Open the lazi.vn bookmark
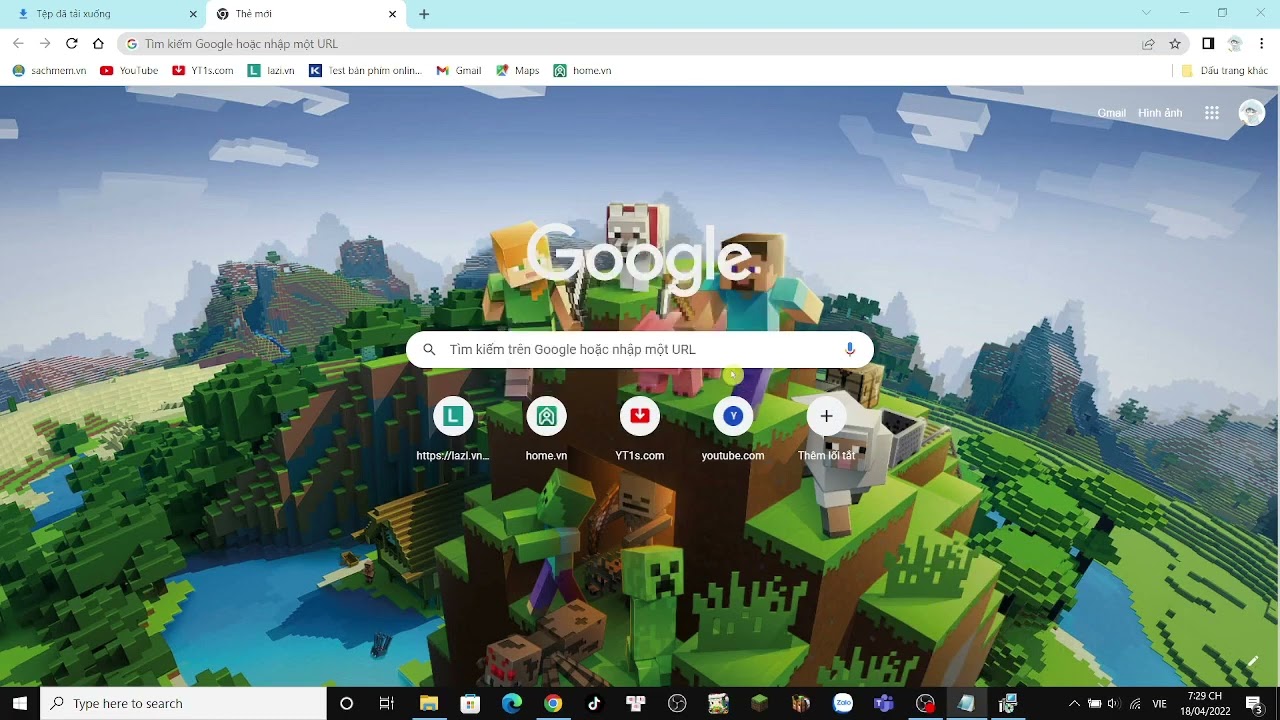Screen dimensions: 1280x720 click(x=271, y=71)
